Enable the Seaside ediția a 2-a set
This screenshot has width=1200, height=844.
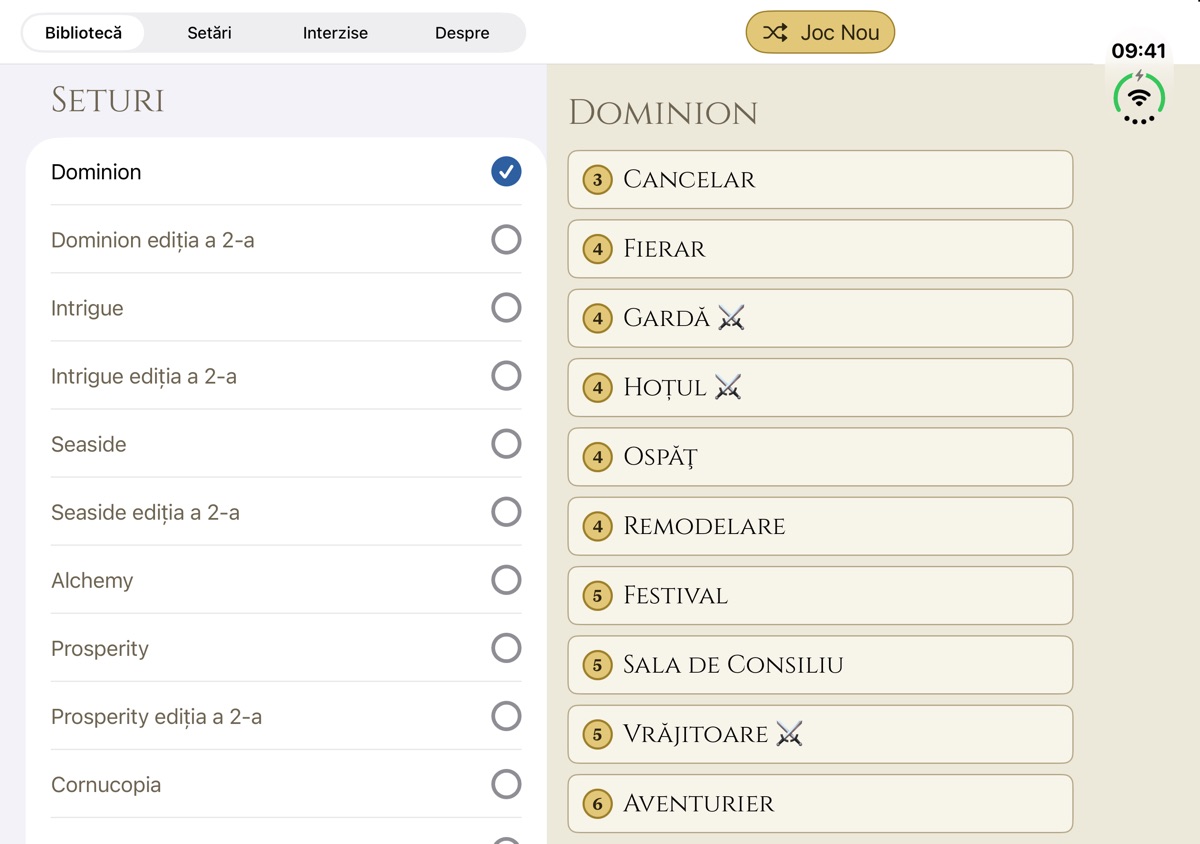(506, 512)
